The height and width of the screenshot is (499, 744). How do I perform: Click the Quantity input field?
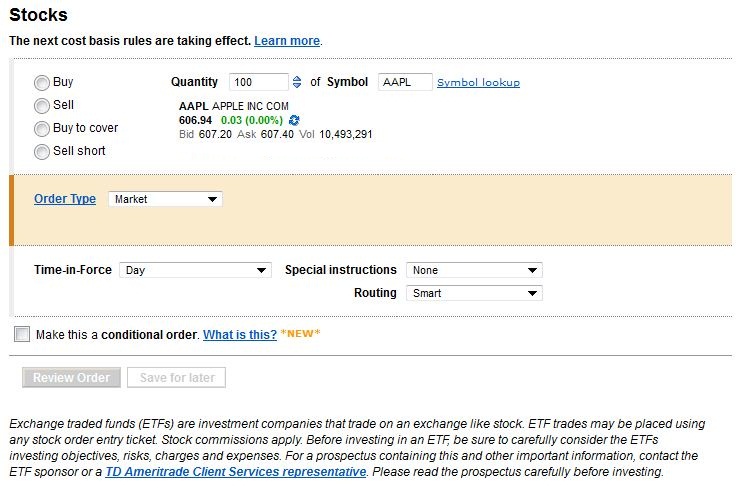pos(259,82)
